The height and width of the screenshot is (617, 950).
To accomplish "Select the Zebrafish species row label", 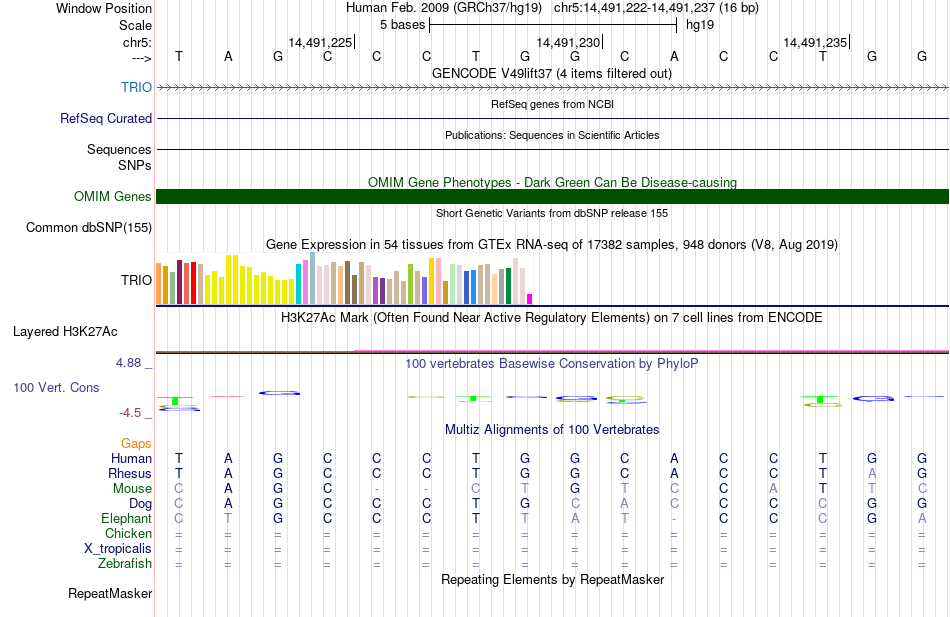I will 125,563.
